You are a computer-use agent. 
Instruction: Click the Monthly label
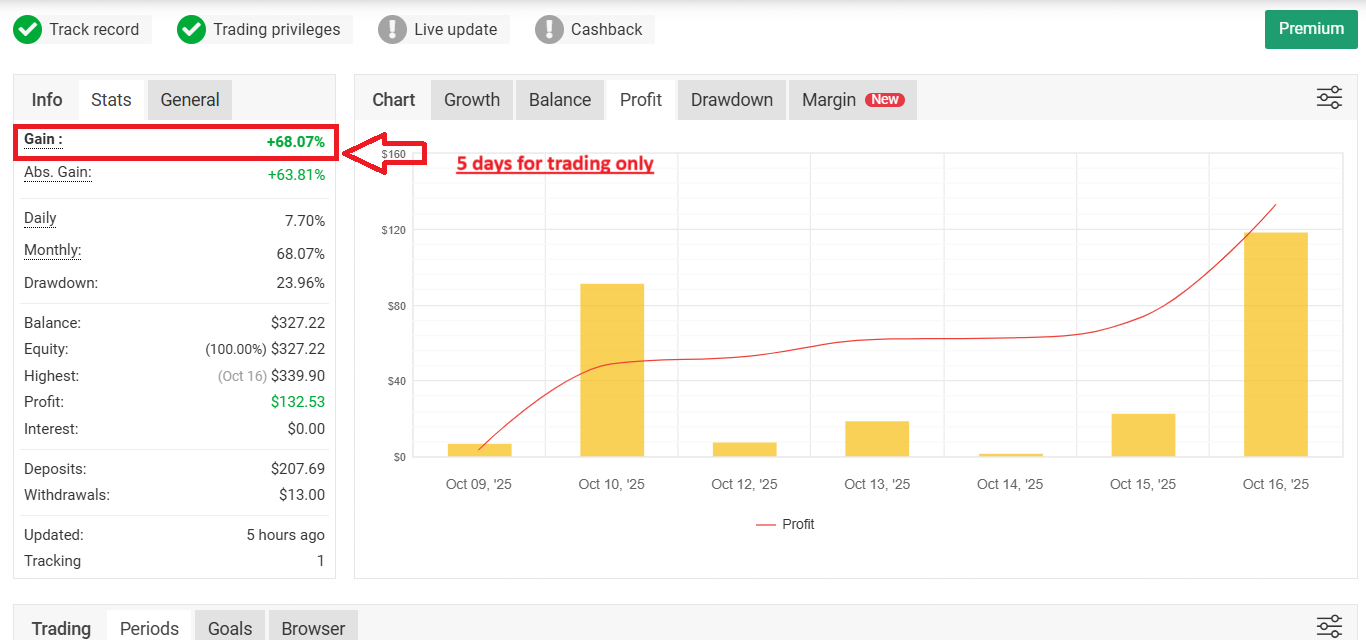[53, 251]
